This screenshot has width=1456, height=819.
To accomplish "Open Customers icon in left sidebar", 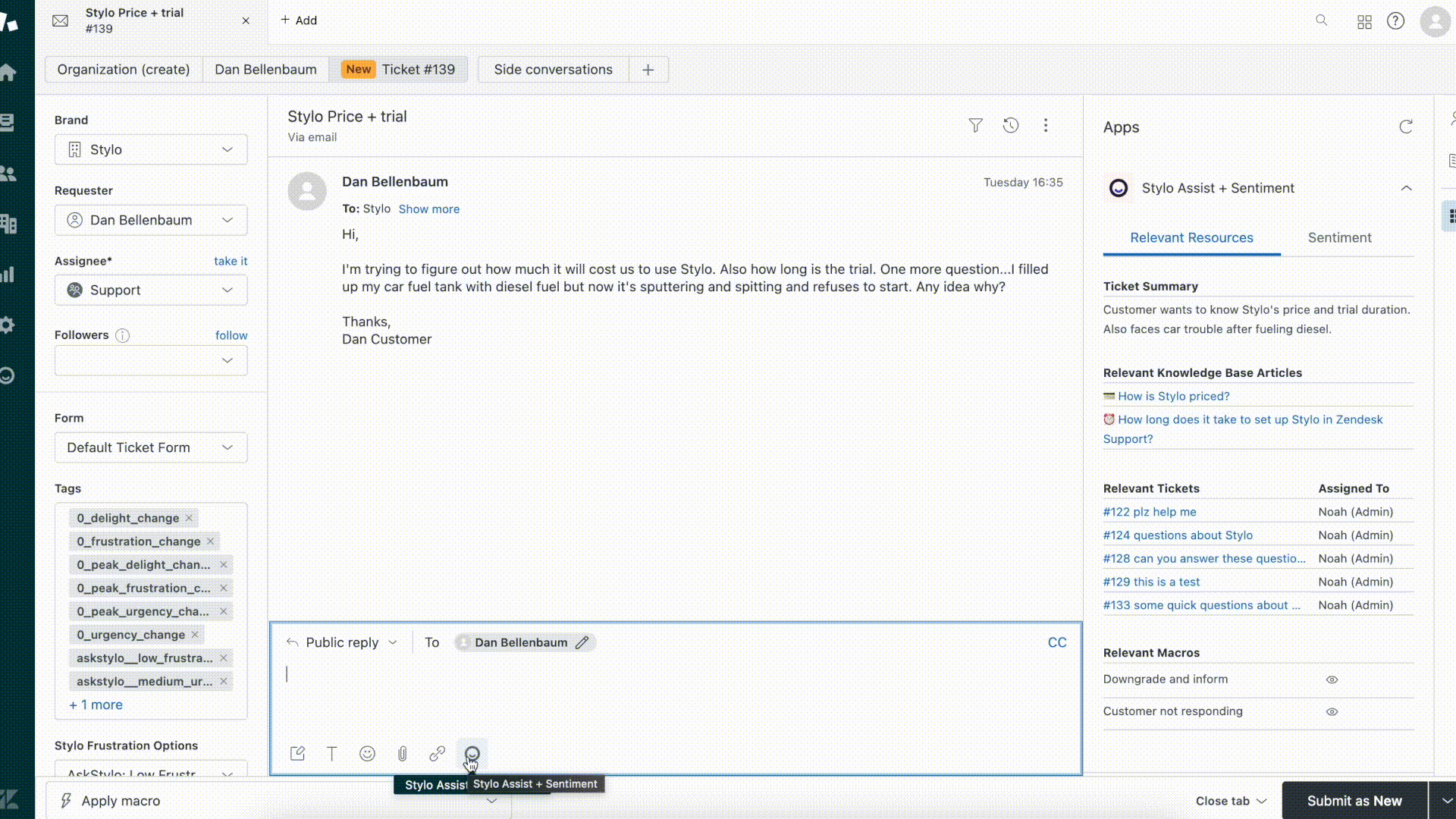I will [8, 174].
